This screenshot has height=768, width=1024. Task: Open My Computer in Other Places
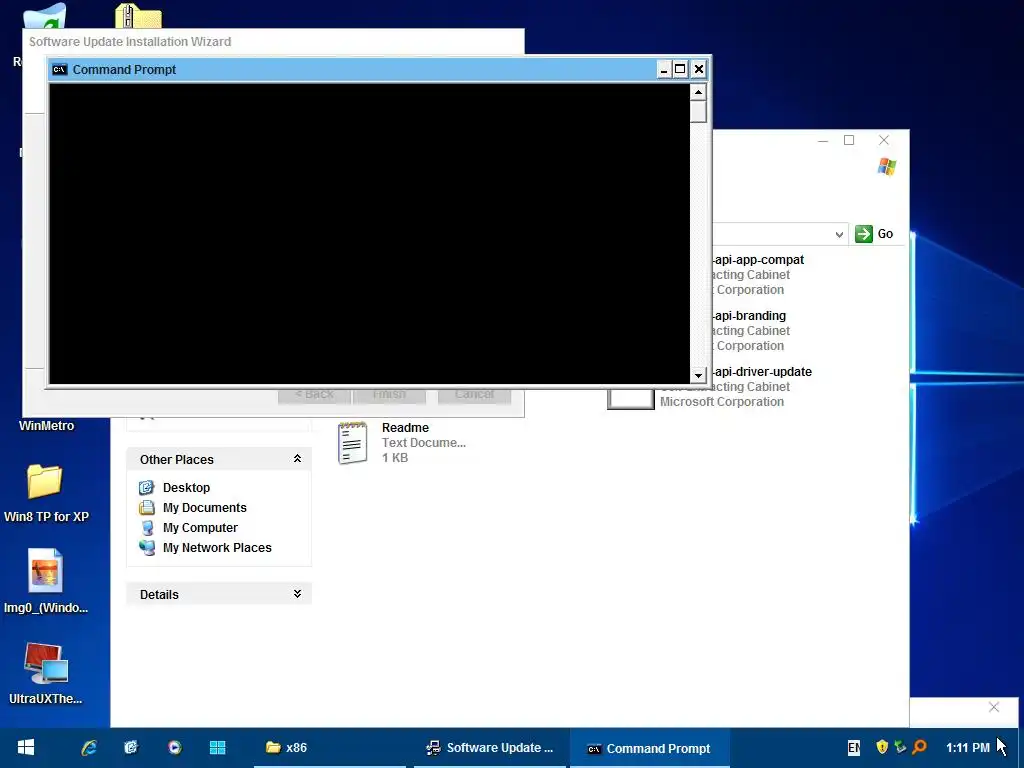pyautogui.click(x=200, y=528)
